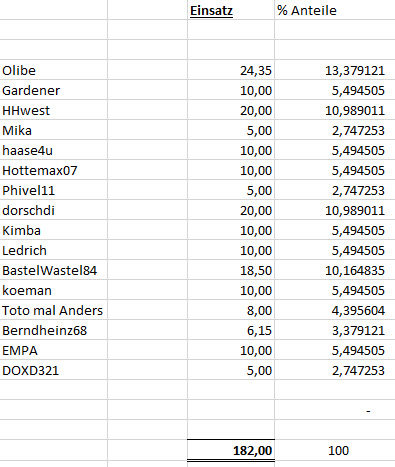
Task: Click the haase4u name cell
Action: 54,150
